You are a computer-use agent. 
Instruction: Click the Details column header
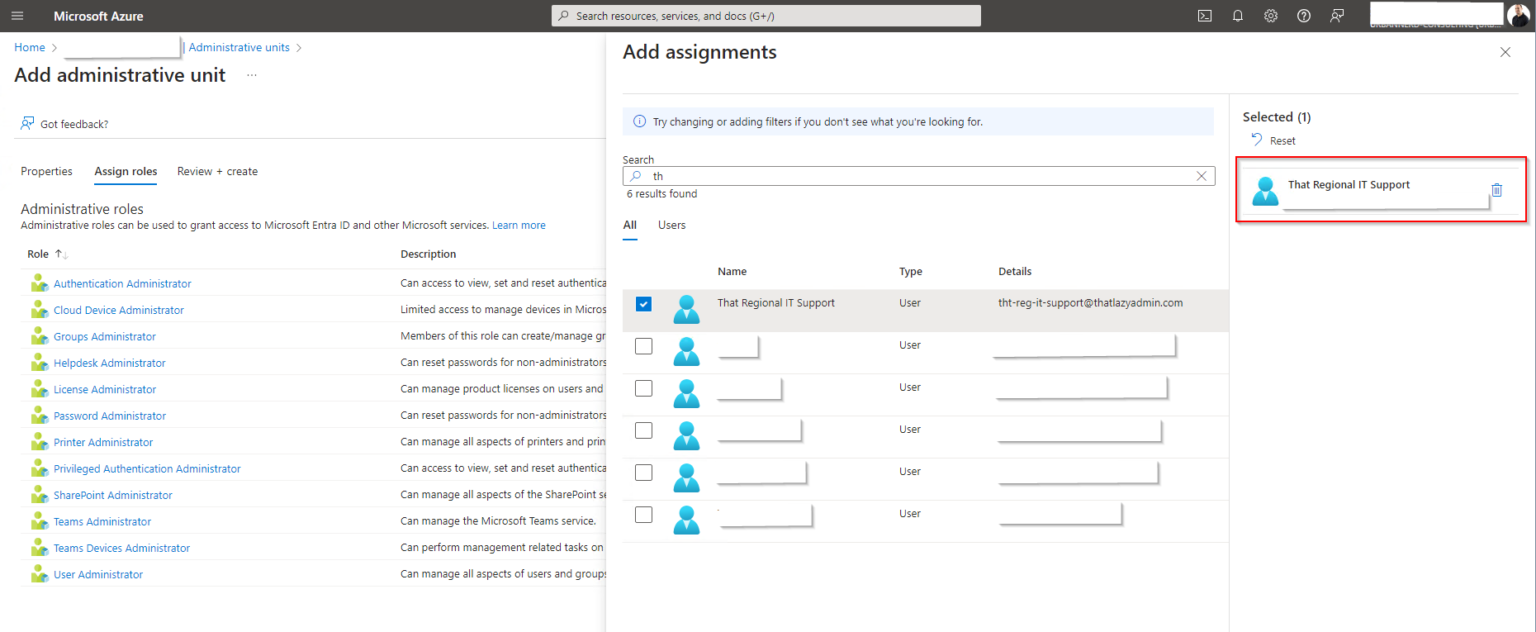(x=1015, y=271)
